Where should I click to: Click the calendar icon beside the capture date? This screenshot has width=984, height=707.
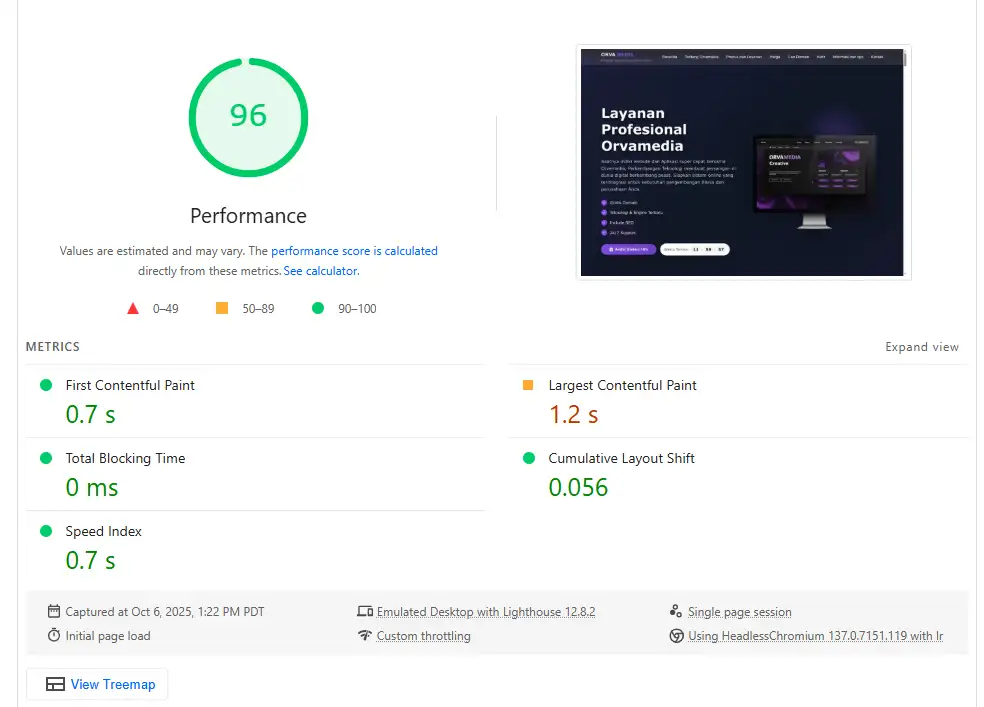tap(53, 610)
